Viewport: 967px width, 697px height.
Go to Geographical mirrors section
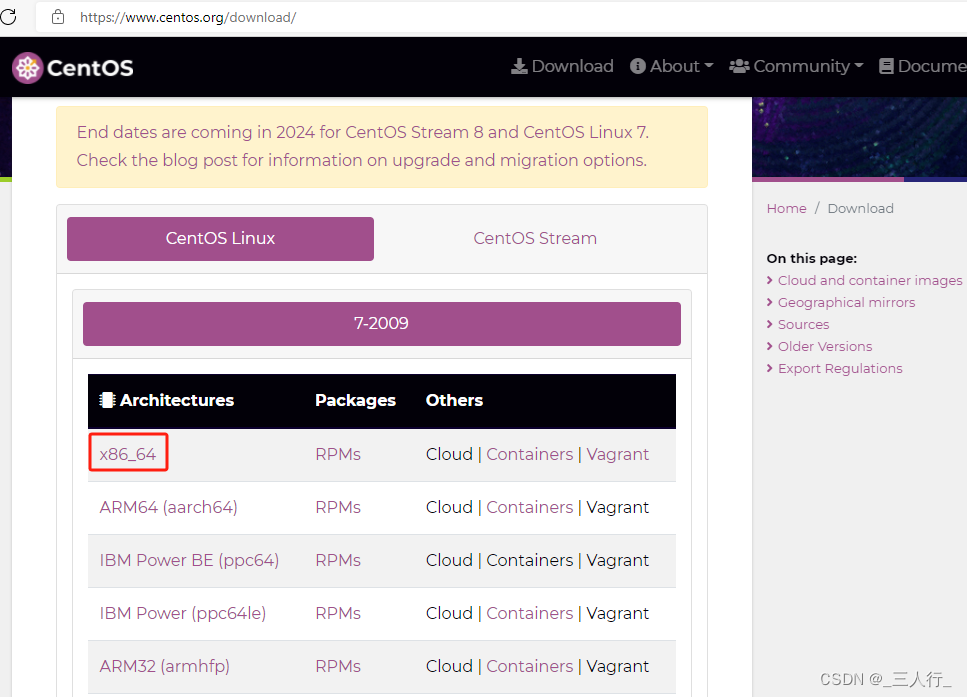click(x=846, y=302)
